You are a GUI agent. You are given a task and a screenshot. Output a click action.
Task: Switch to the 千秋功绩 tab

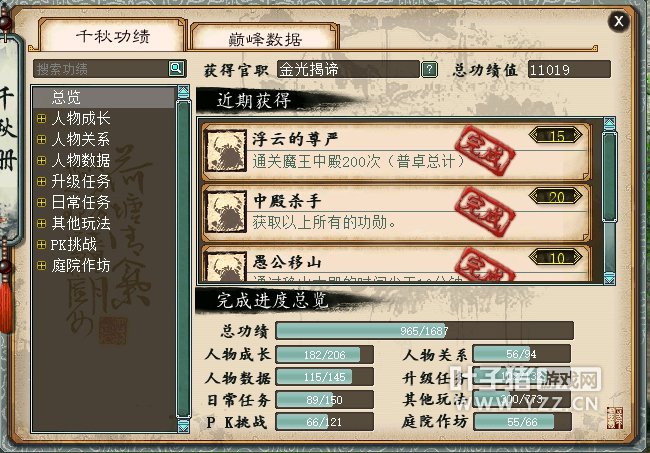click(113, 36)
